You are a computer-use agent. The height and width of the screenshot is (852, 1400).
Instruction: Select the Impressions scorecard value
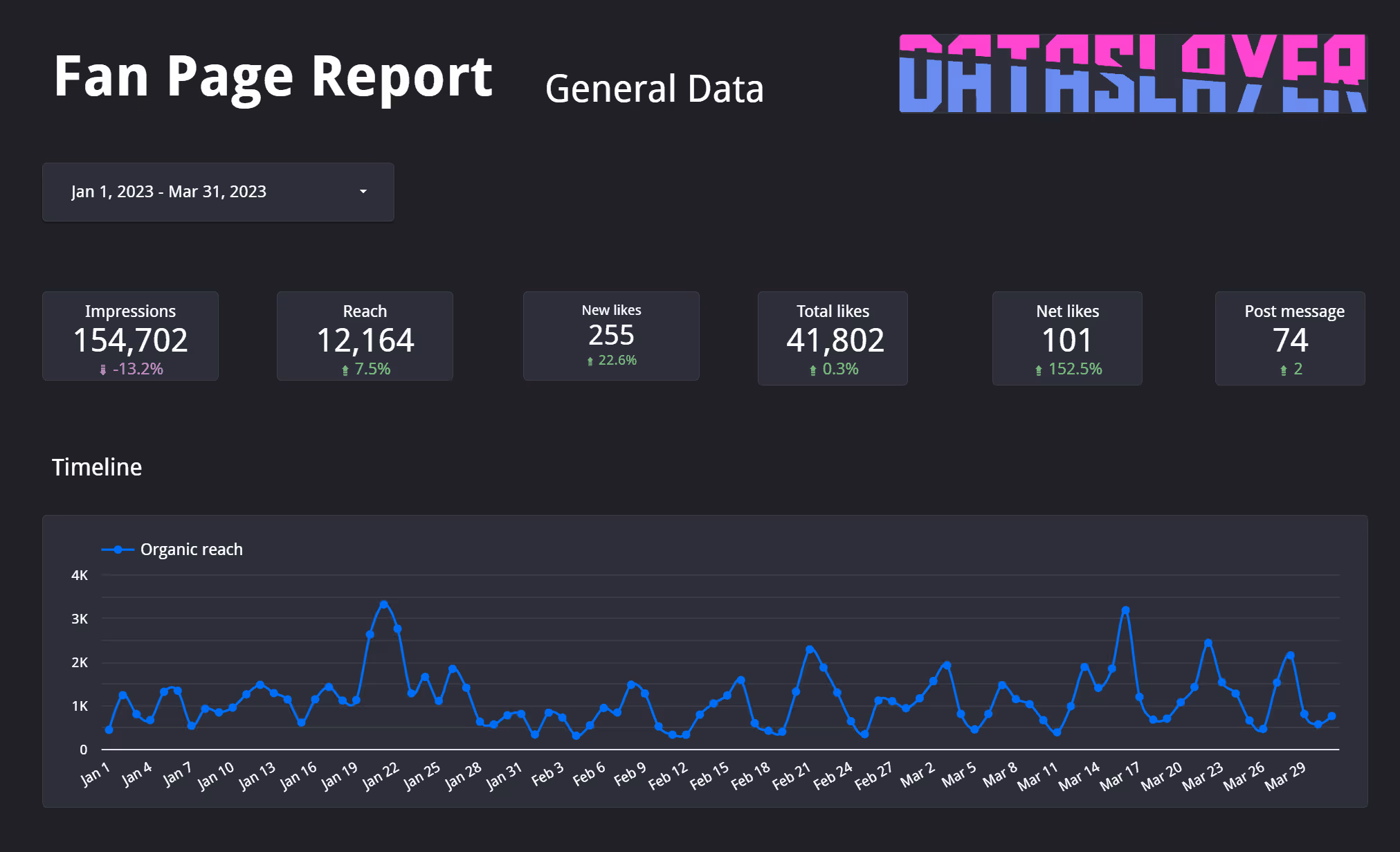[x=130, y=340]
